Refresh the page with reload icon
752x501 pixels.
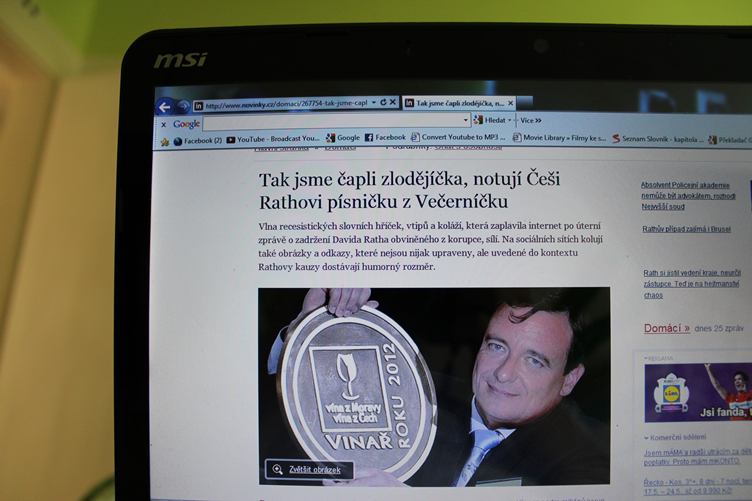point(383,102)
